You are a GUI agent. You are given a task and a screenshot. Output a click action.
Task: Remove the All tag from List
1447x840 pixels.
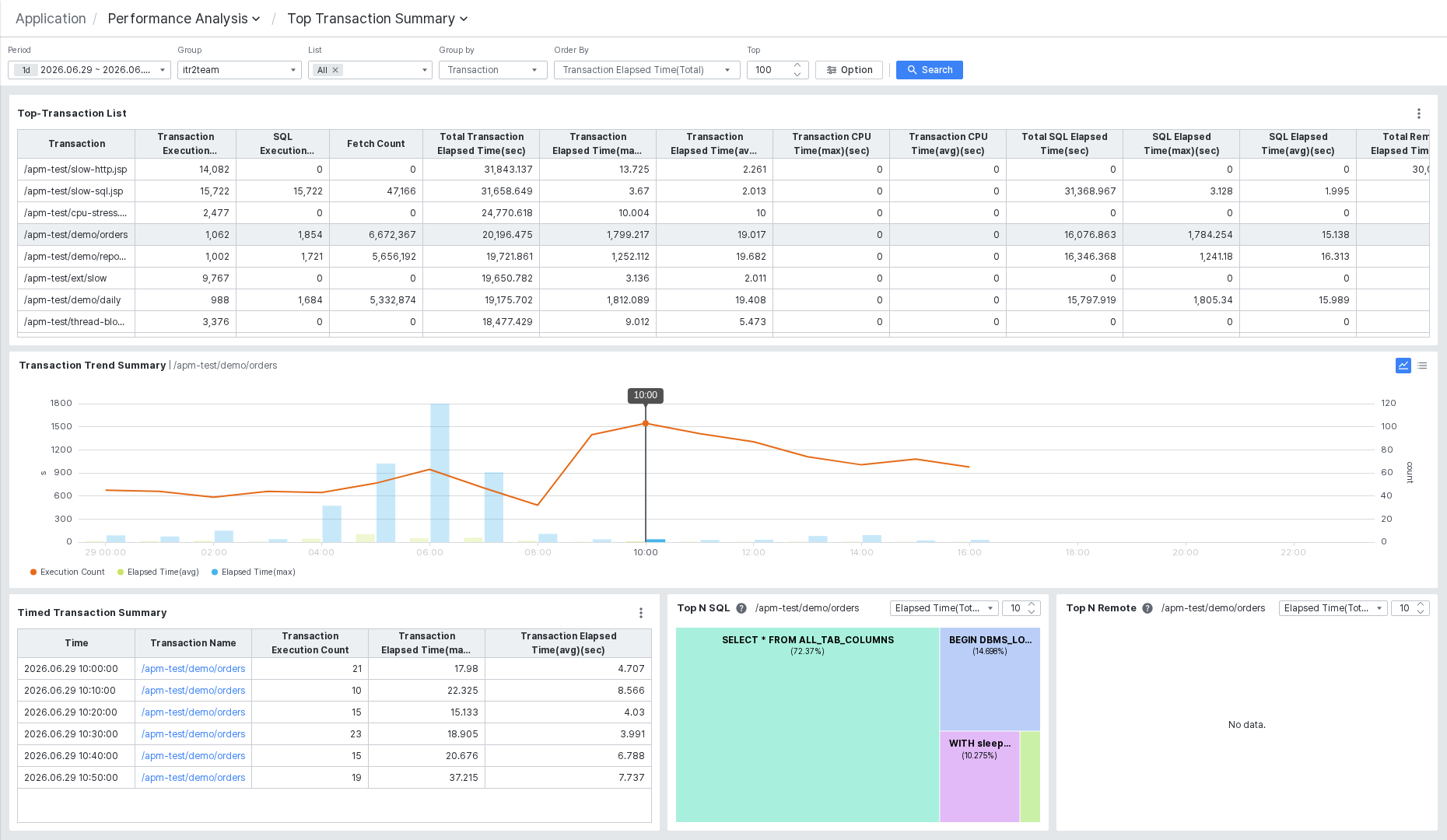pyautogui.click(x=335, y=70)
